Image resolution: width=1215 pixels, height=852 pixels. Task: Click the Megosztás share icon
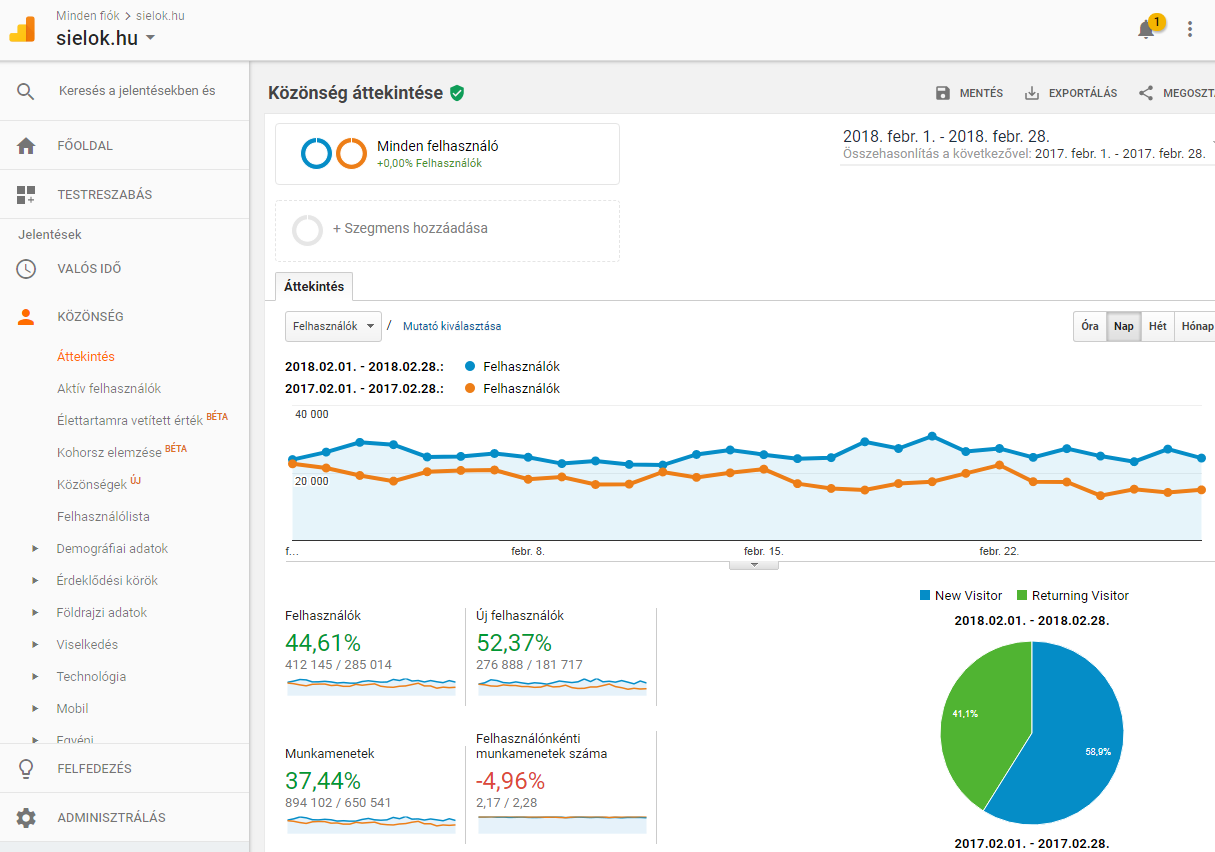[1144, 92]
